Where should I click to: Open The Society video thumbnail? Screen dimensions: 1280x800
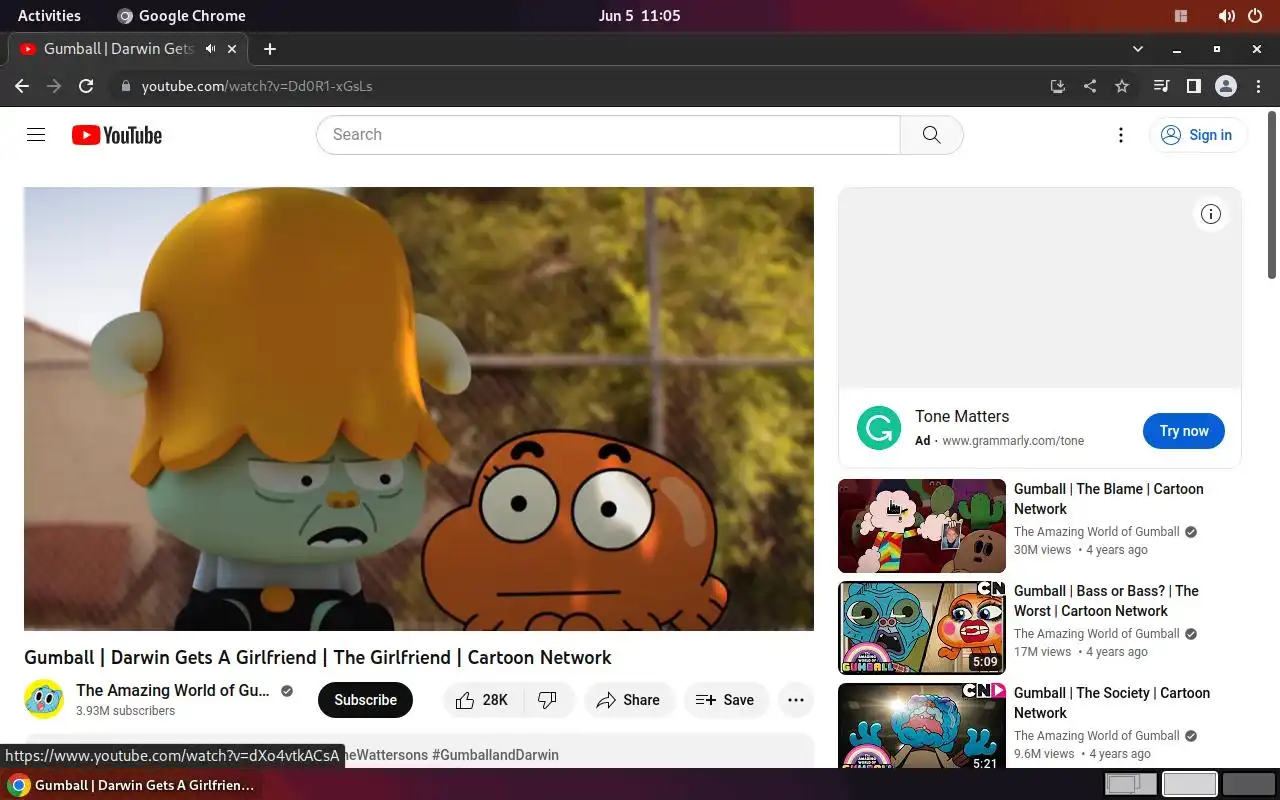tap(922, 726)
